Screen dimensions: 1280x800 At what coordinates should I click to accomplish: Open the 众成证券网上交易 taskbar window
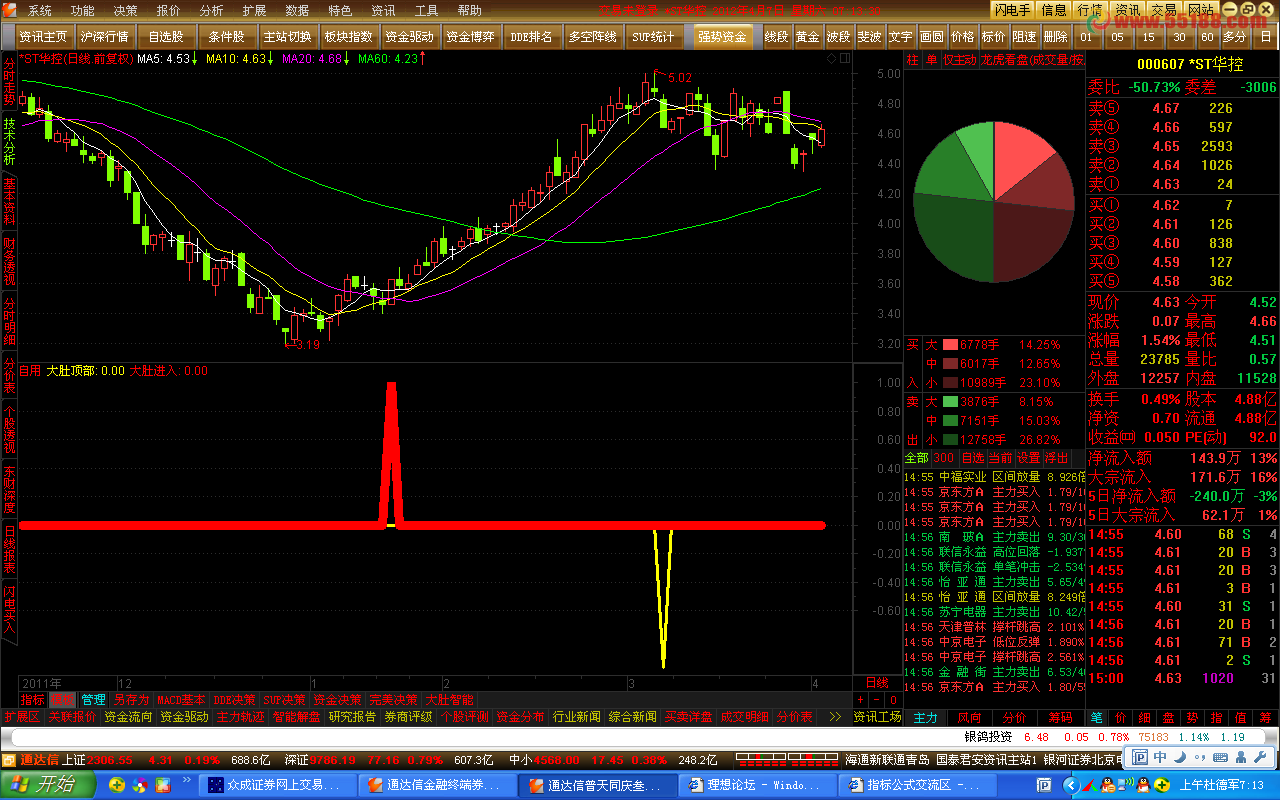(x=279, y=785)
